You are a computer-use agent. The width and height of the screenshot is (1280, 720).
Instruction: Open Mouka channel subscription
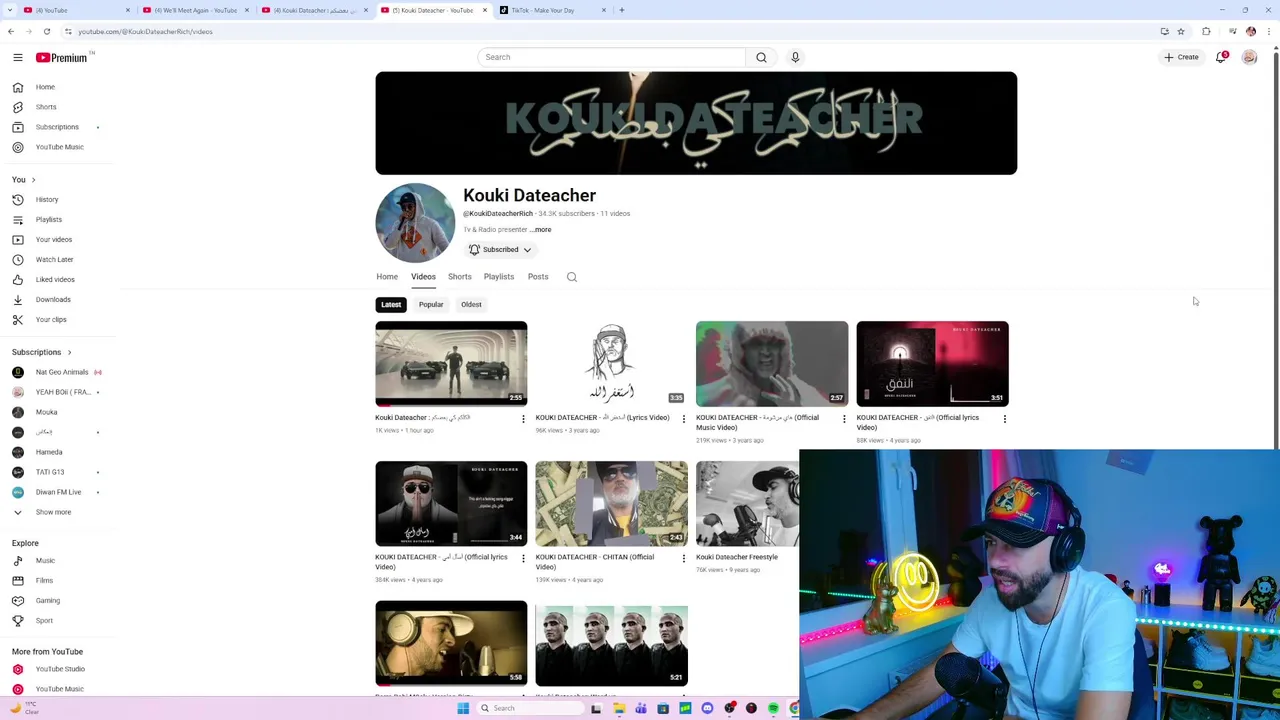coord(45,412)
